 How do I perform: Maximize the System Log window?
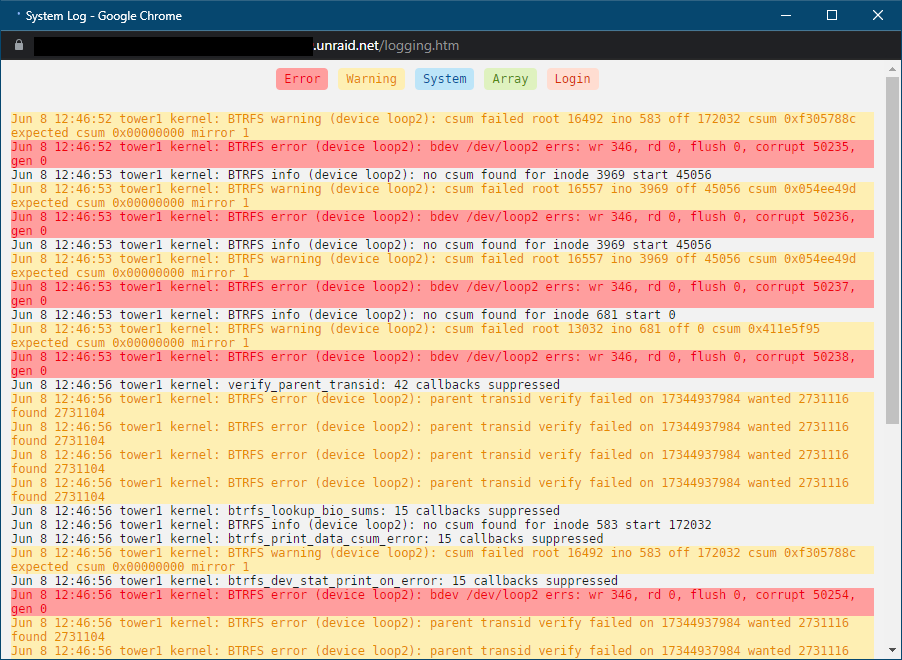tap(832, 16)
